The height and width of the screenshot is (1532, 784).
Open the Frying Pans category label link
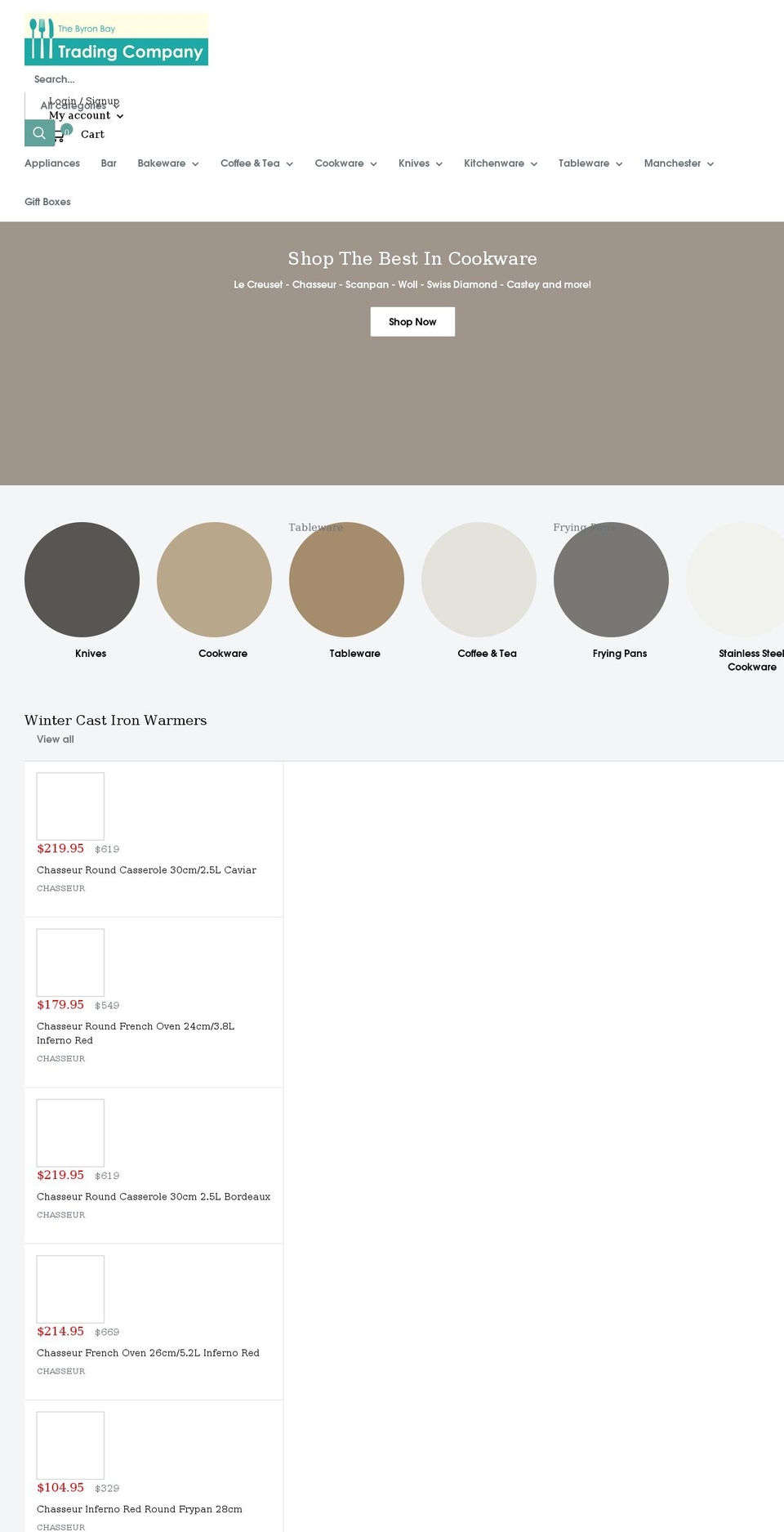620,654
